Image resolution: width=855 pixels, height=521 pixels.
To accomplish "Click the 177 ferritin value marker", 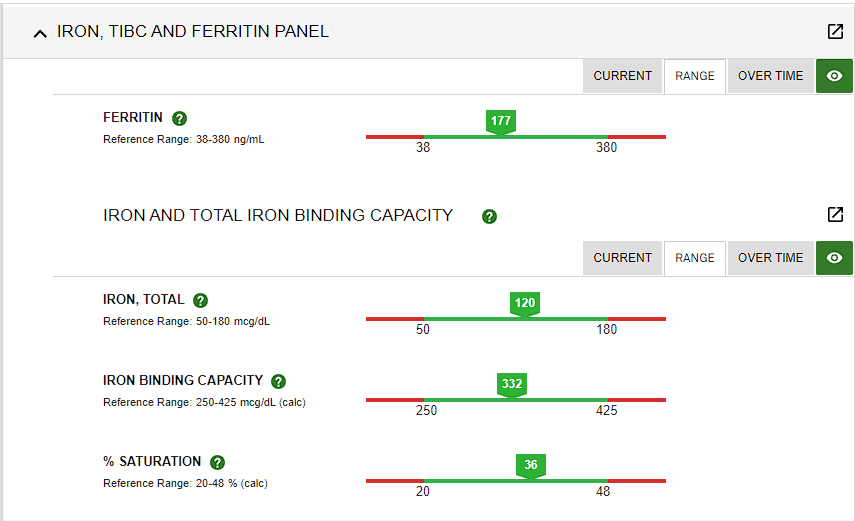I will 501,122.
